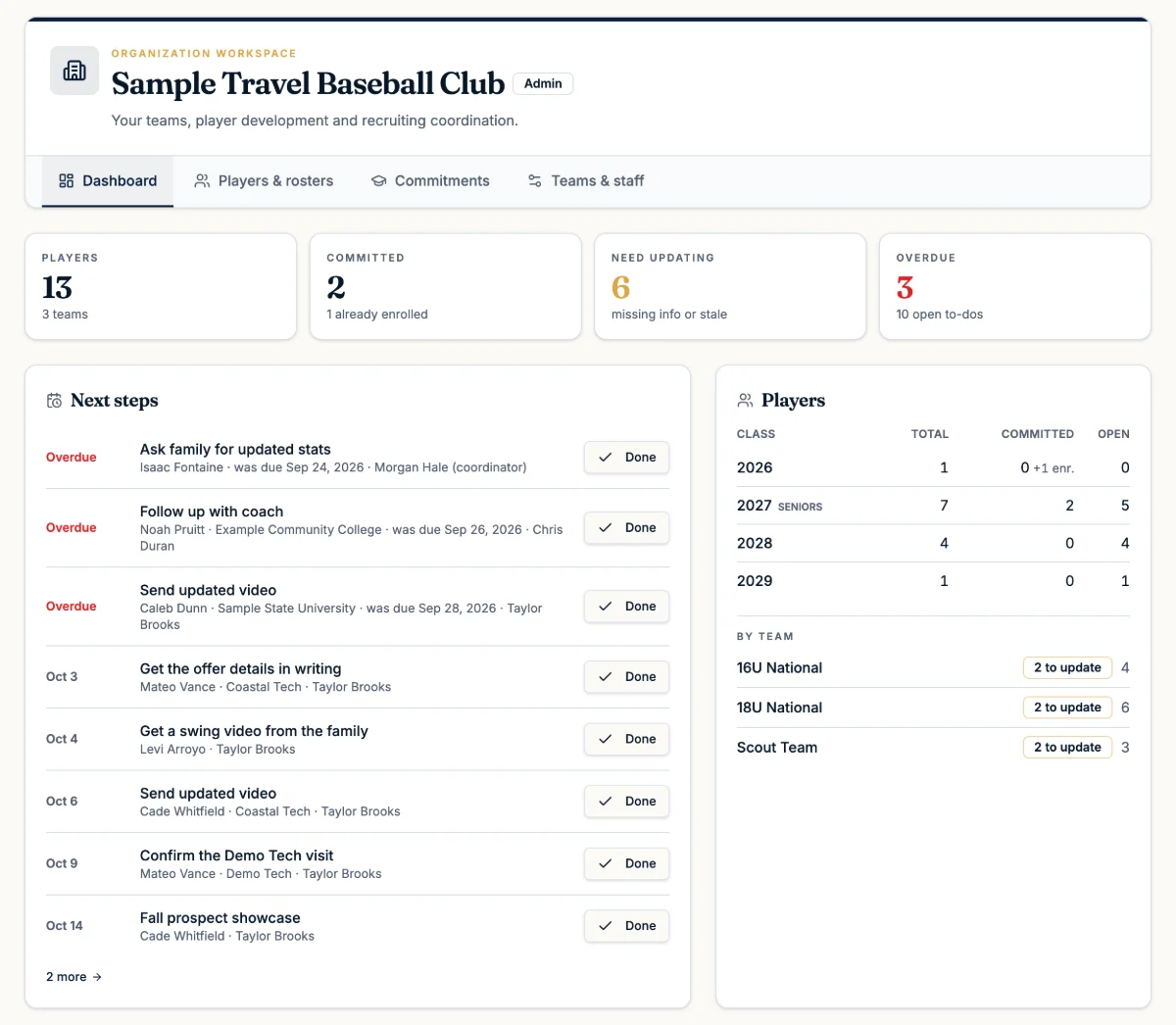The height and width of the screenshot is (1025, 1176).
Task: Click 16U National's '2 to update' badge
Action: (x=1067, y=668)
